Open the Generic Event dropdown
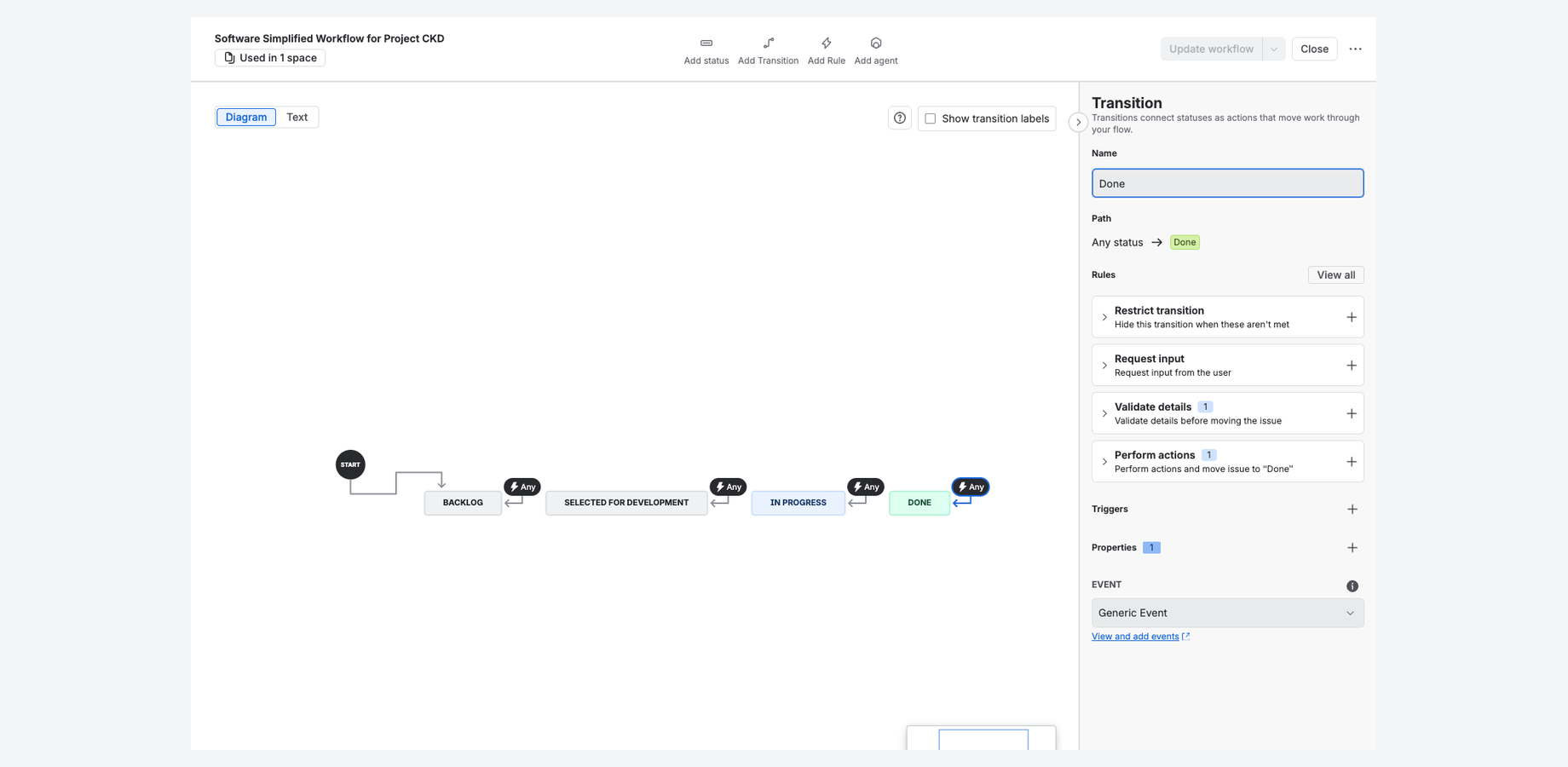Screen dimensions: 1568x767 click(x=1227, y=613)
